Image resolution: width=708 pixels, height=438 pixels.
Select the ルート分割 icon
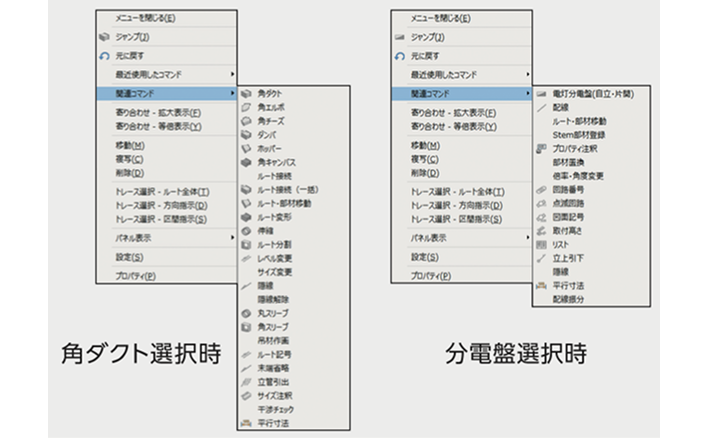246,245
